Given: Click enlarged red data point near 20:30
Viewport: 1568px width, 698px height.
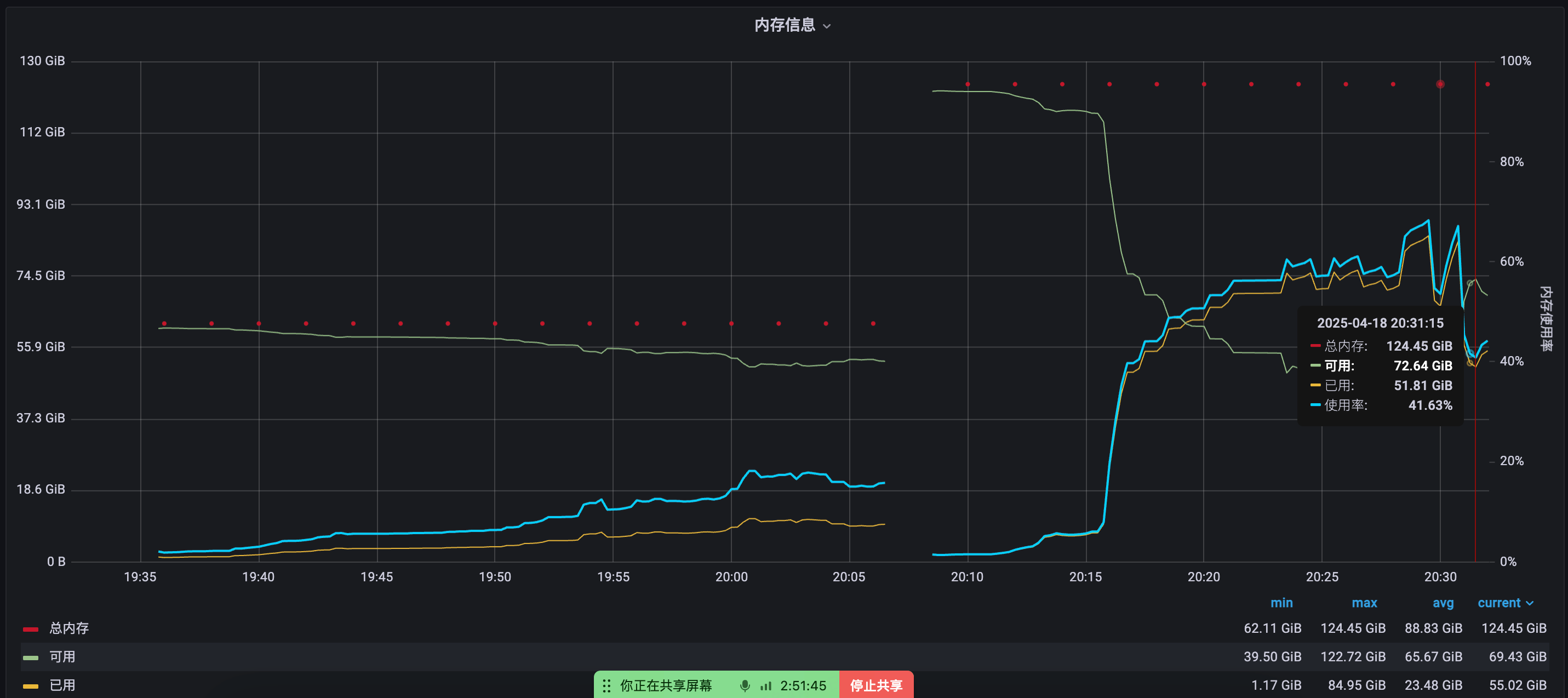Looking at the screenshot, I should pos(1440,84).
